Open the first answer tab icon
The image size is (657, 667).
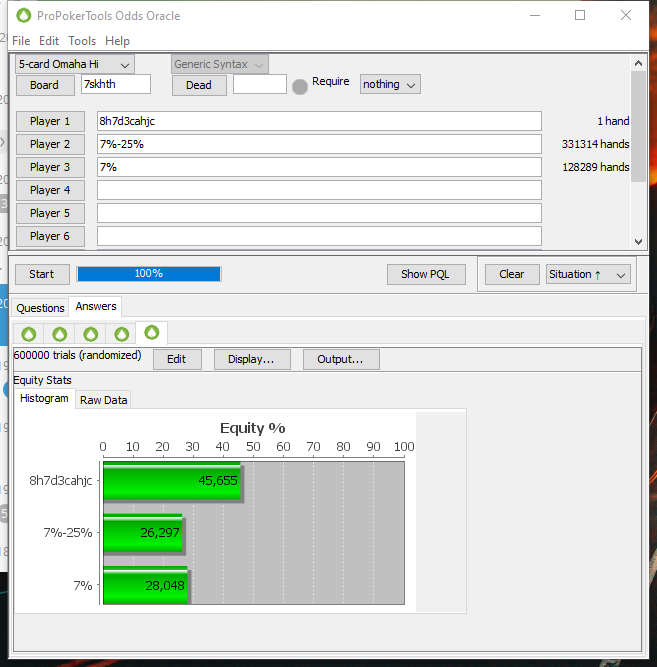[x=29, y=334]
